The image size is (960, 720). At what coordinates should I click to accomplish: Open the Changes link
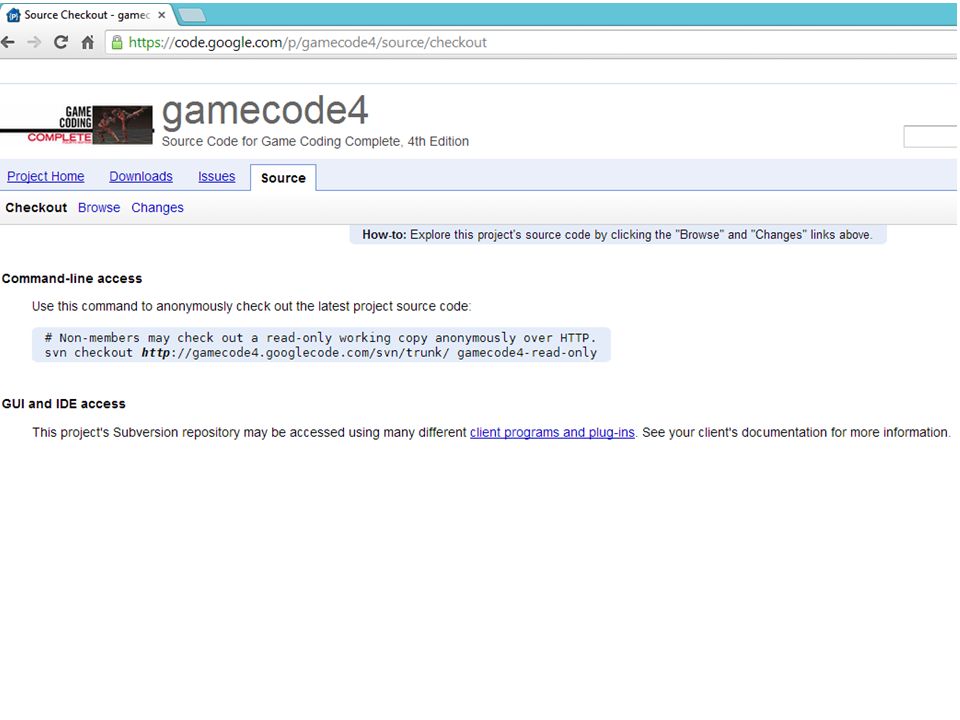coord(157,208)
